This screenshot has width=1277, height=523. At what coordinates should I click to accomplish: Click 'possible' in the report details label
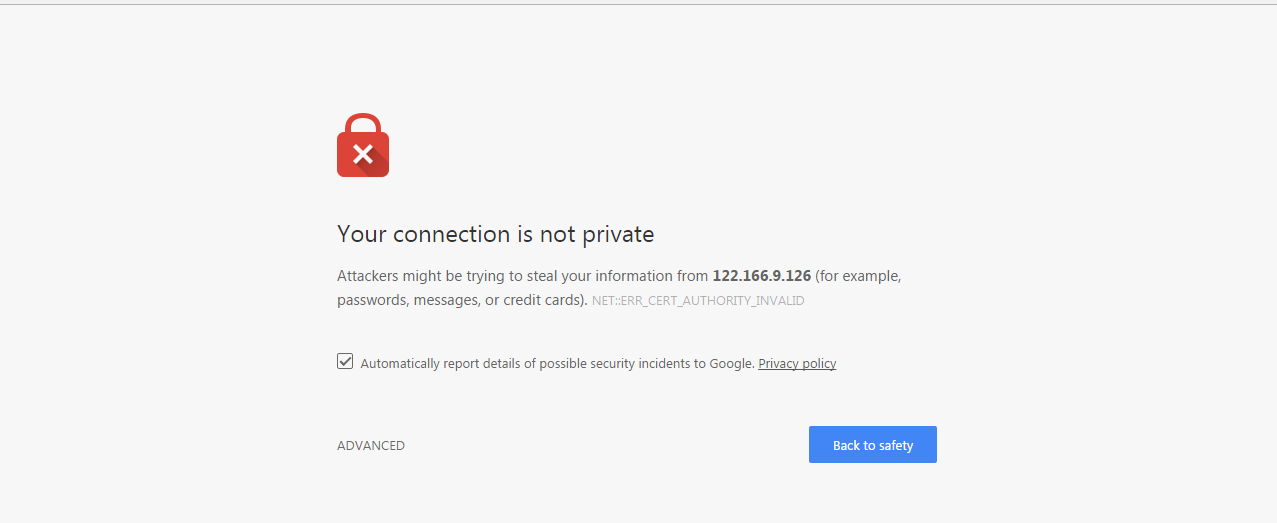[x=561, y=364]
